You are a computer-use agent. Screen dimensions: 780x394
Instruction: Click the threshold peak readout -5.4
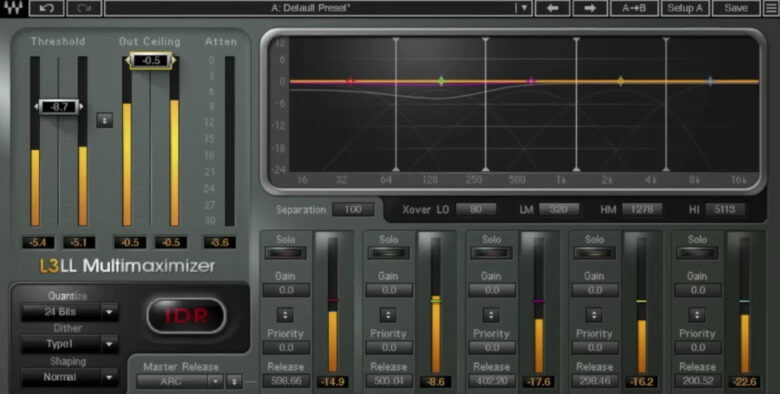38,242
